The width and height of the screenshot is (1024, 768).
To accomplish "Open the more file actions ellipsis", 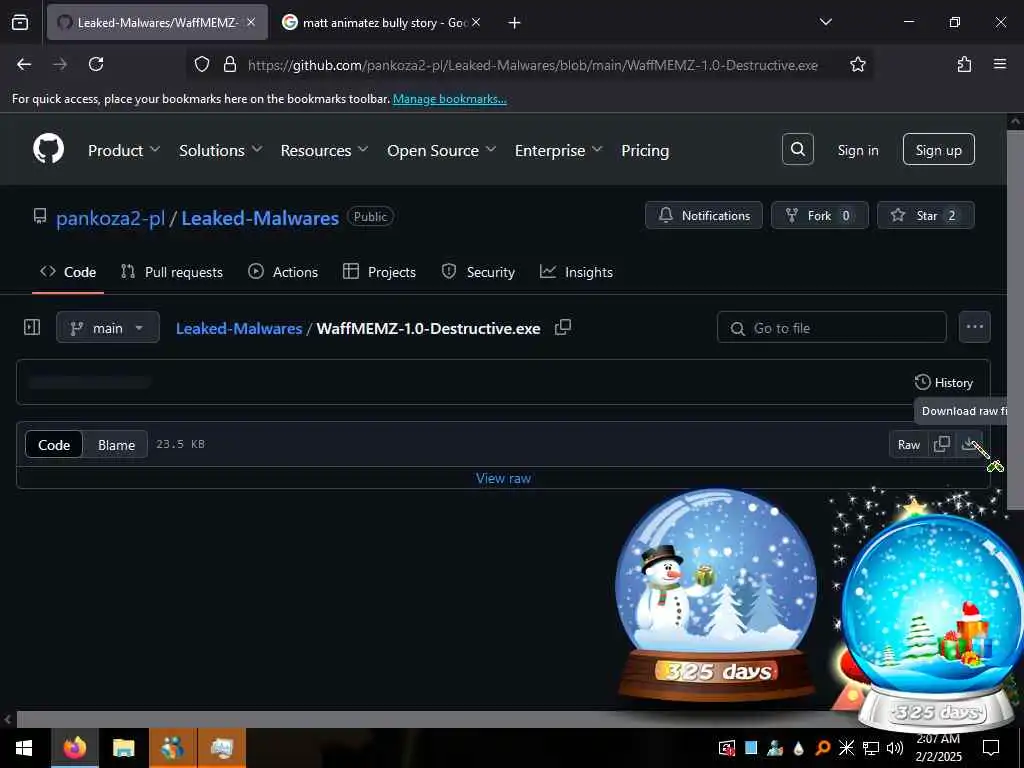I will tap(974, 327).
